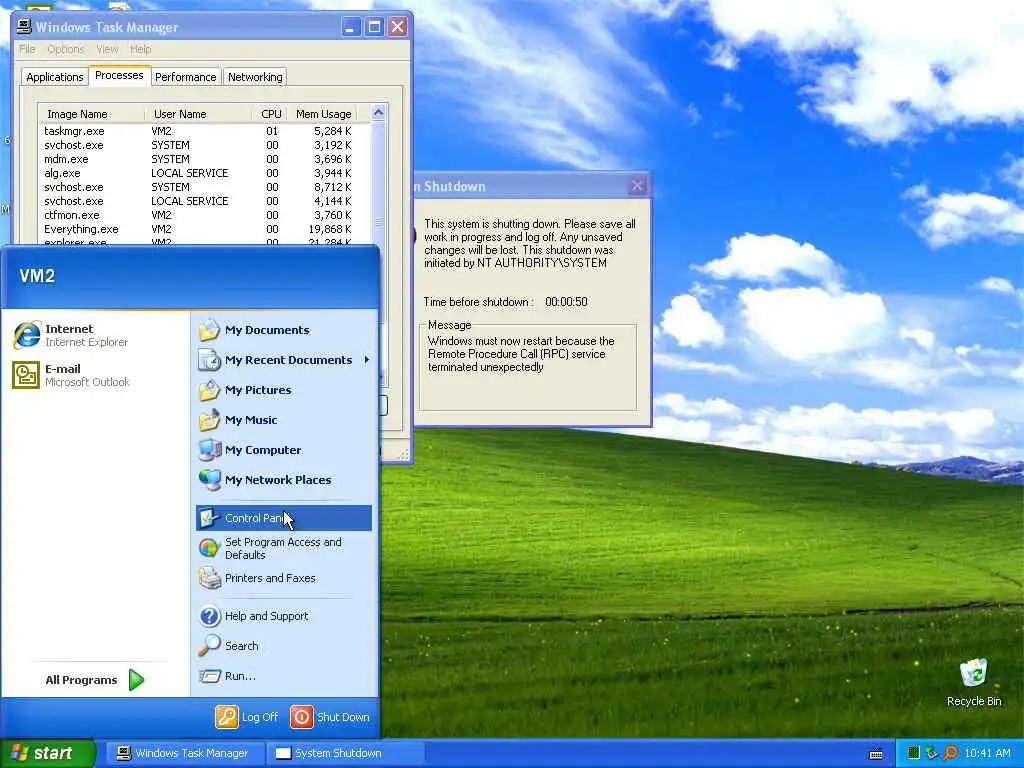Viewport: 1024px width, 768px height.
Task: Click the green CPU meter tray icon
Action: click(914, 753)
